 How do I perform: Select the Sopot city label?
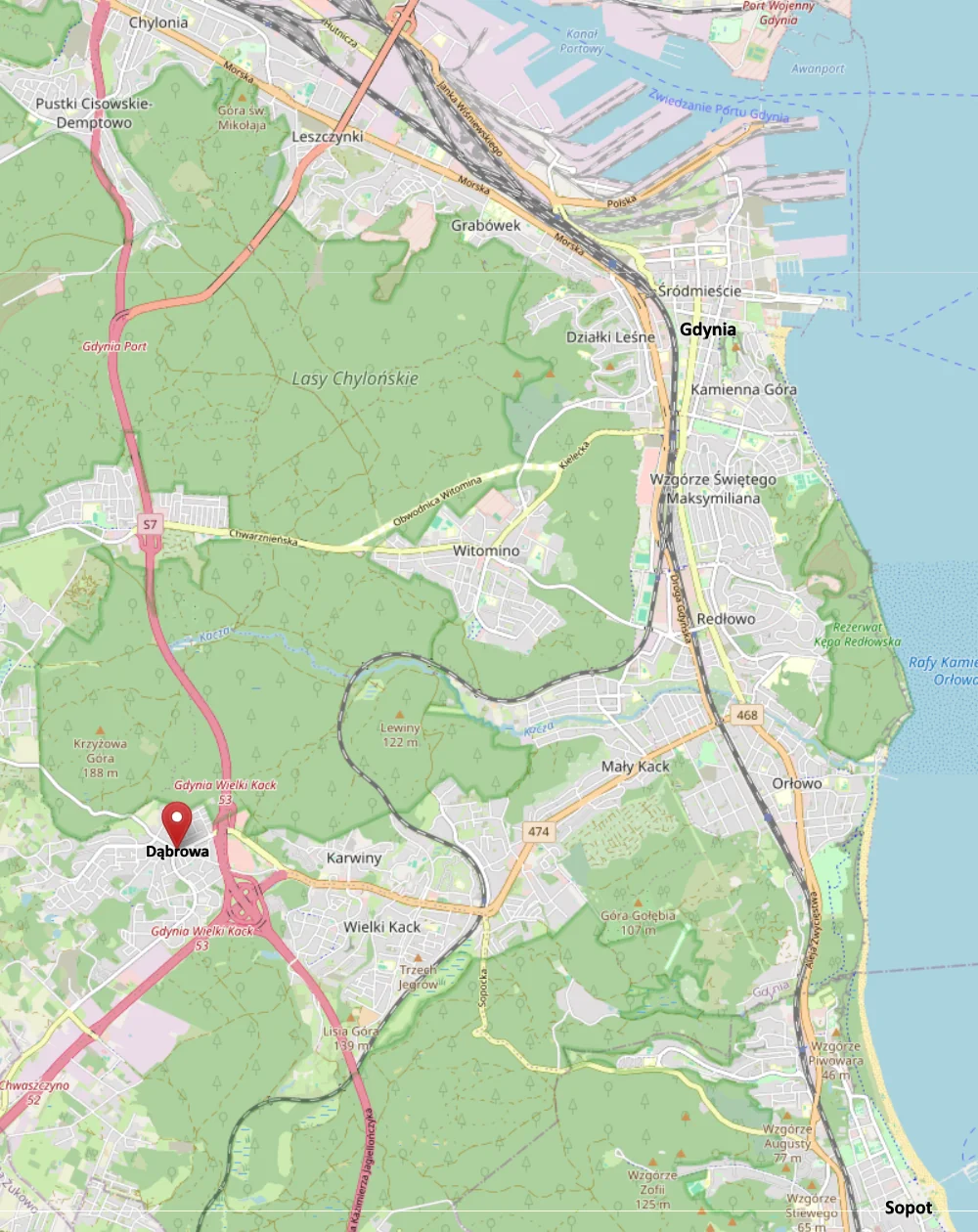(x=909, y=1208)
